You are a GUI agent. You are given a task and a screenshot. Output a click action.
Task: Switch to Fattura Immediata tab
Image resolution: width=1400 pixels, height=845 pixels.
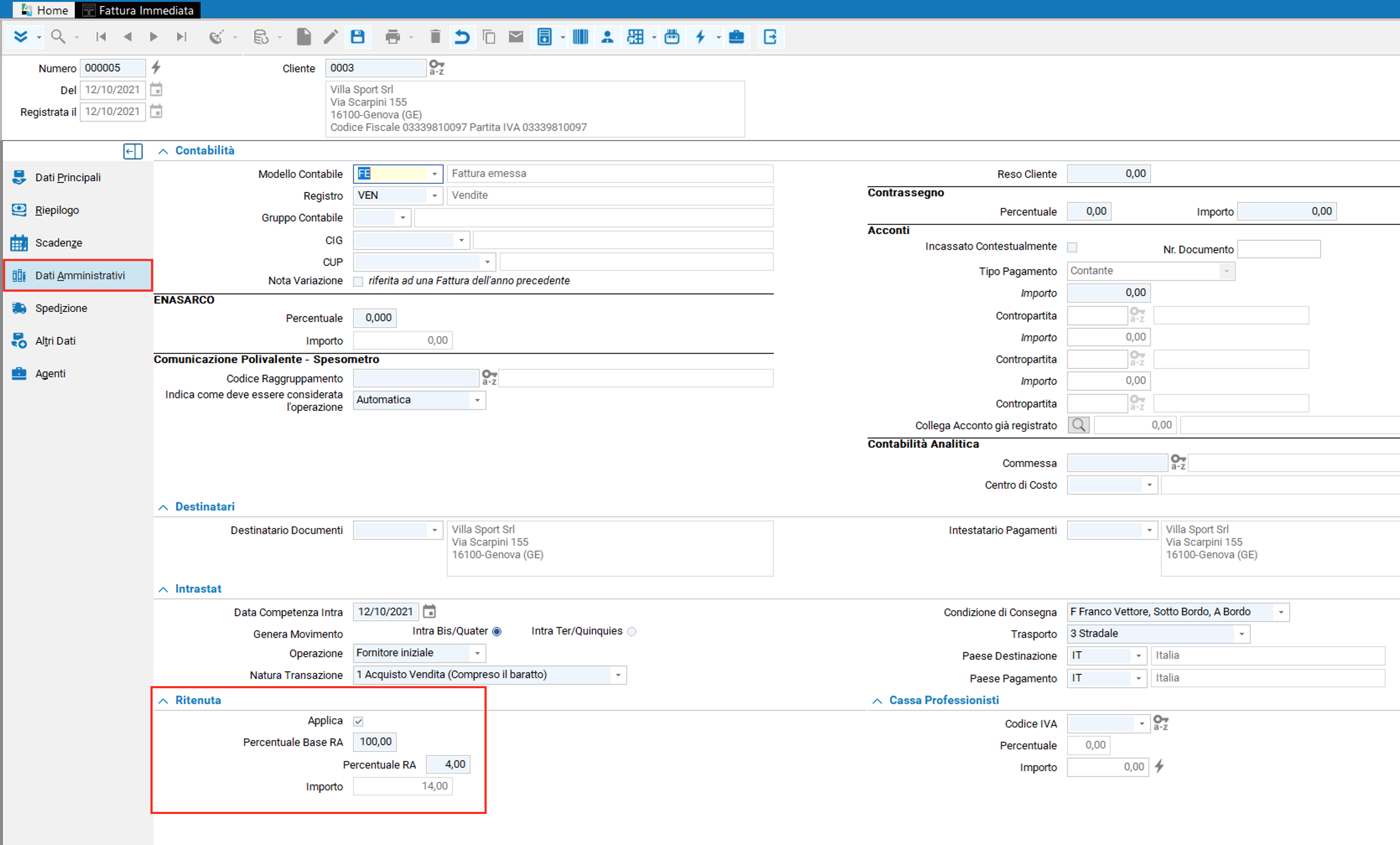coord(138,10)
